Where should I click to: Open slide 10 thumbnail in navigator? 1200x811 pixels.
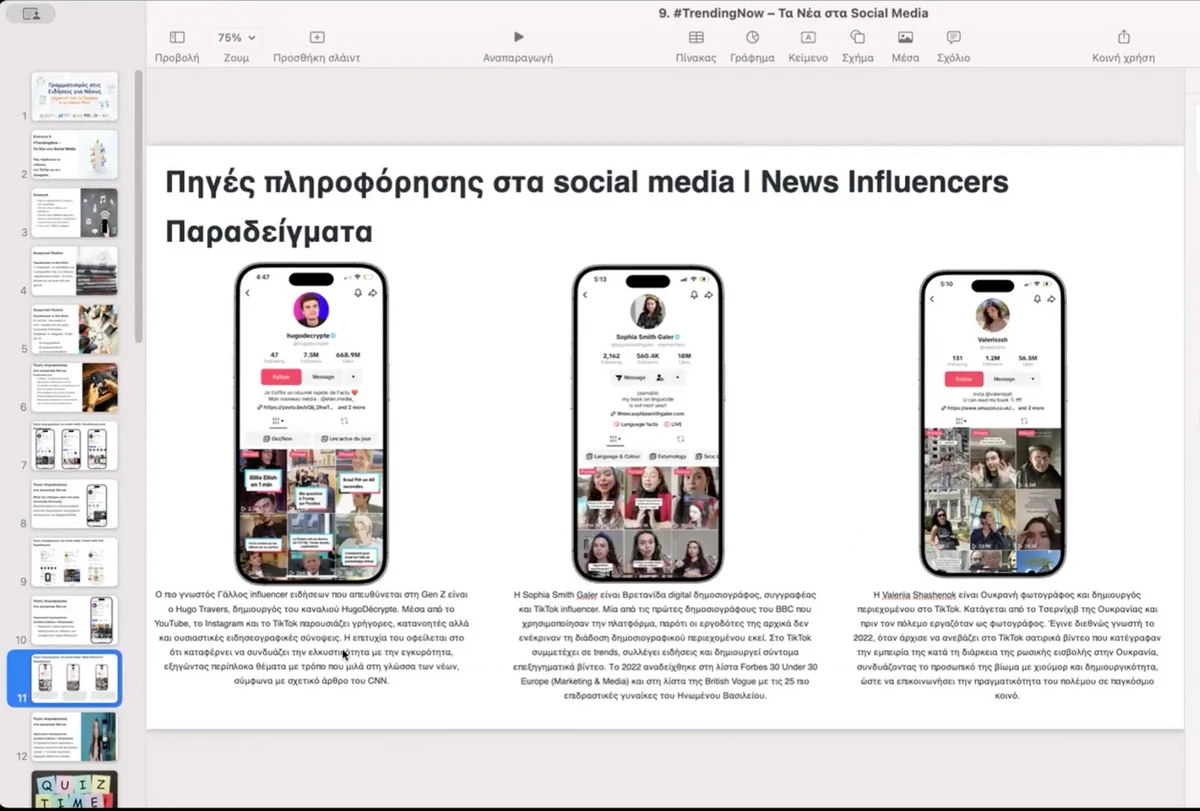(x=74, y=620)
